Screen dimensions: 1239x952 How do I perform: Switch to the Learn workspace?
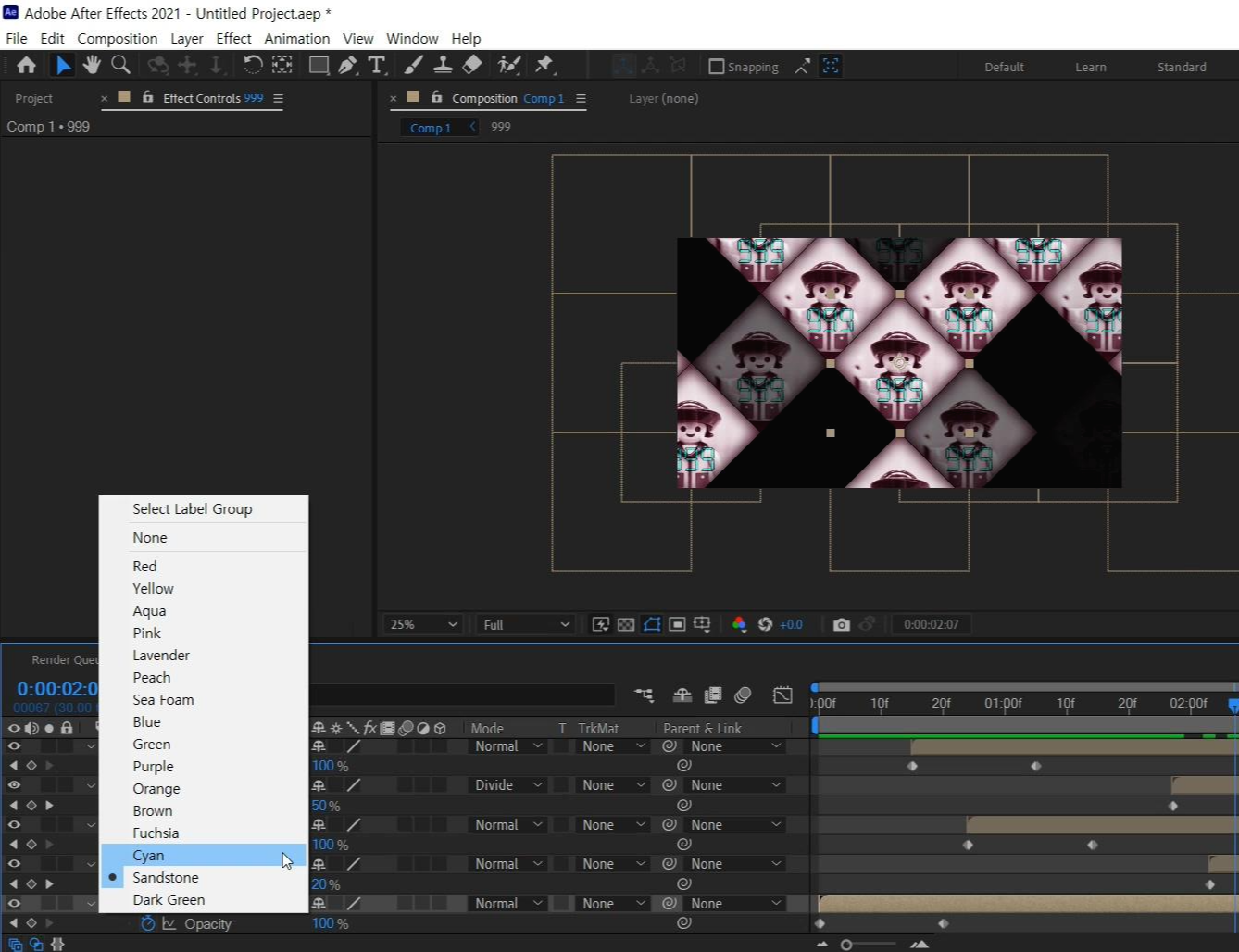pos(1090,67)
